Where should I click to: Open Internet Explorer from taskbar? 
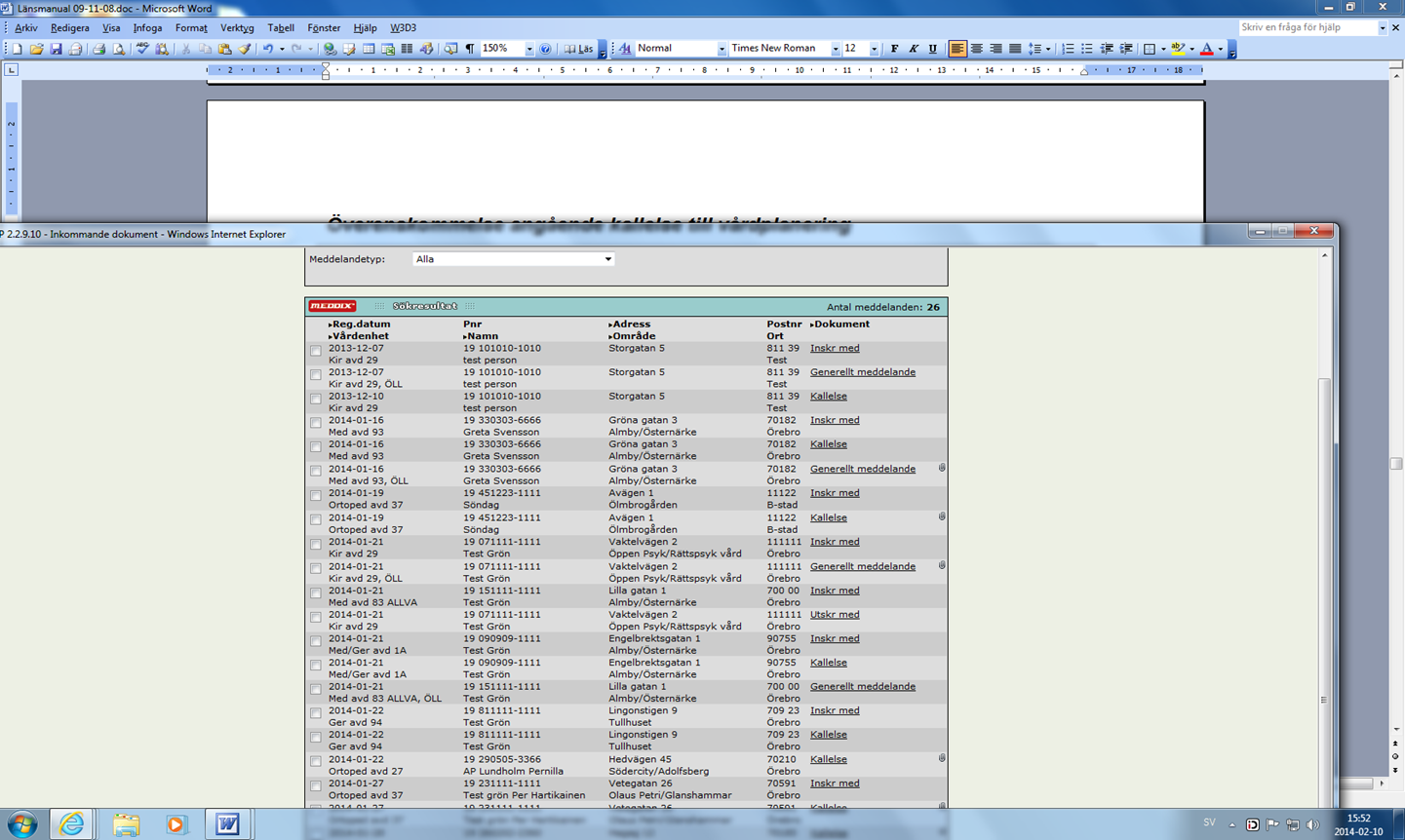pos(72,824)
